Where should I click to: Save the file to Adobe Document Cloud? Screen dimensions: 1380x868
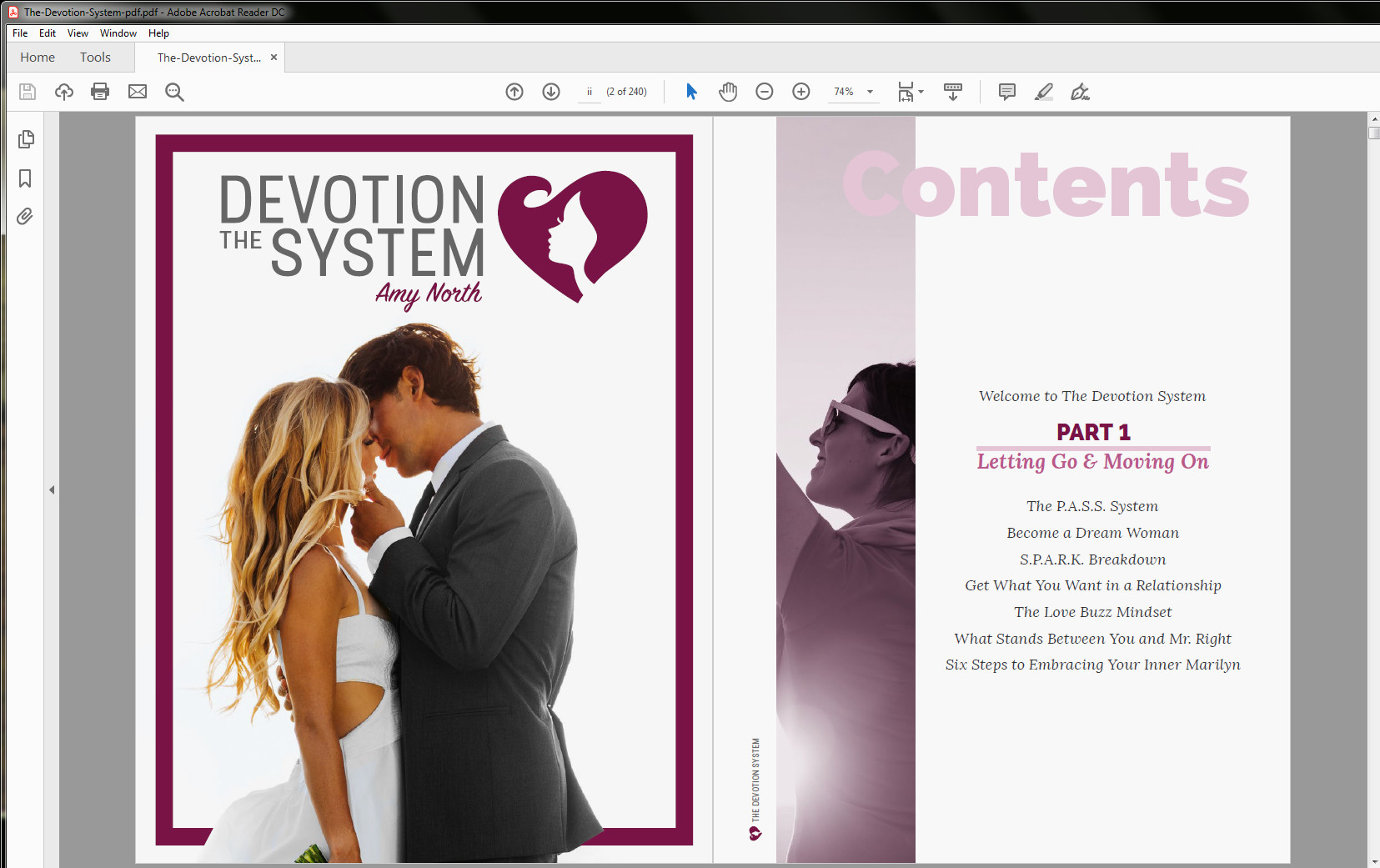[63, 92]
